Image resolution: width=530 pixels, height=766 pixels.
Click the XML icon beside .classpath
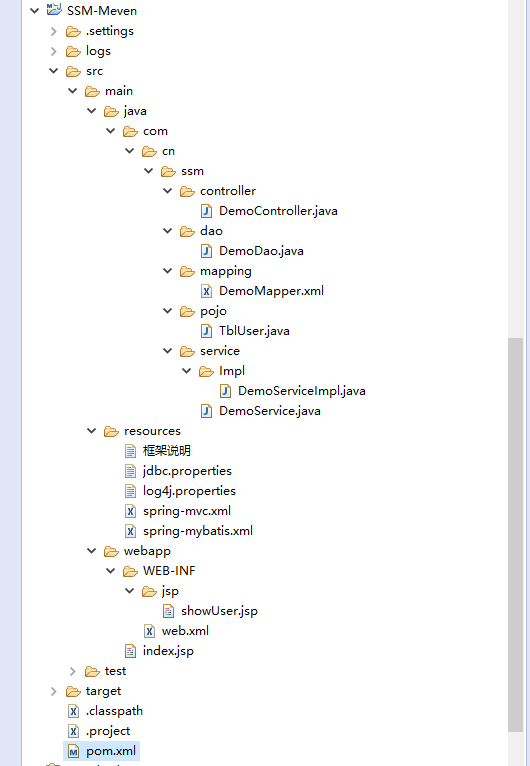pos(73,711)
